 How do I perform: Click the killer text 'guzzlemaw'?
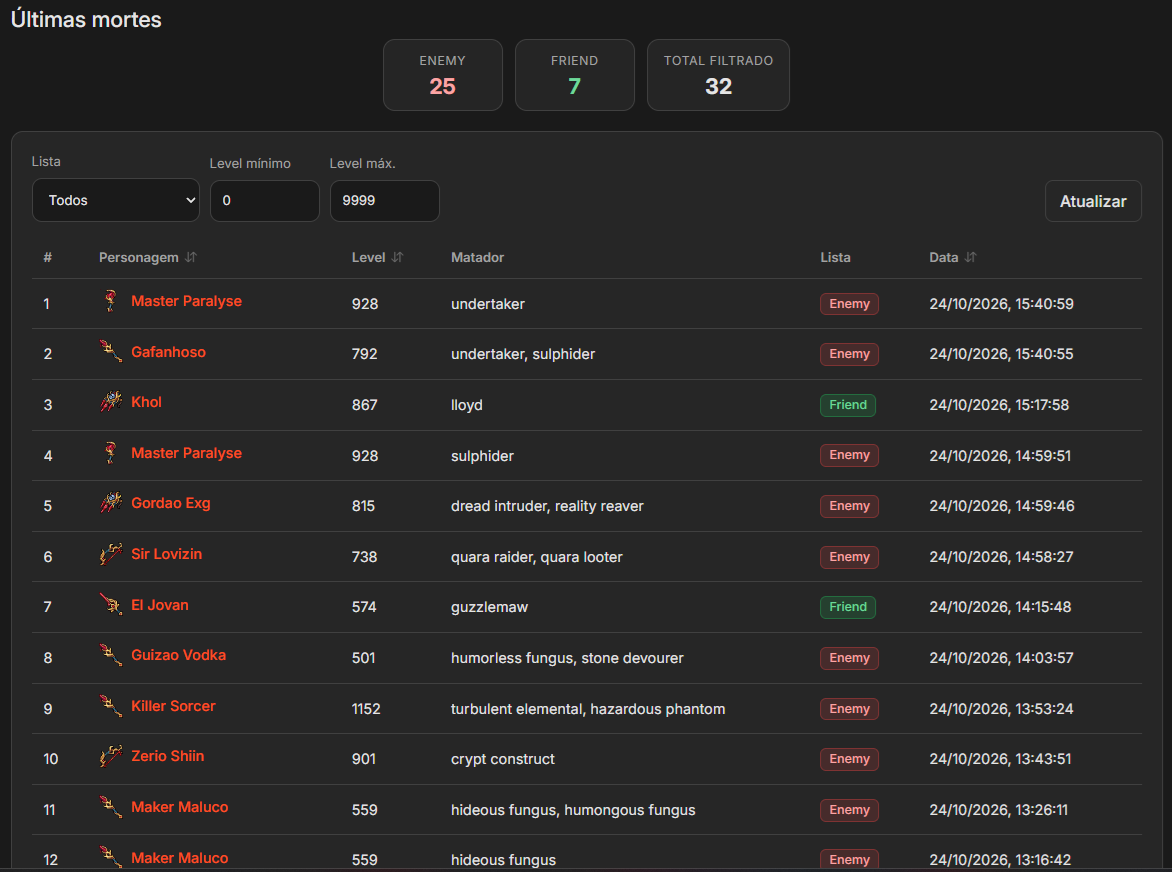[x=490, y=607]
